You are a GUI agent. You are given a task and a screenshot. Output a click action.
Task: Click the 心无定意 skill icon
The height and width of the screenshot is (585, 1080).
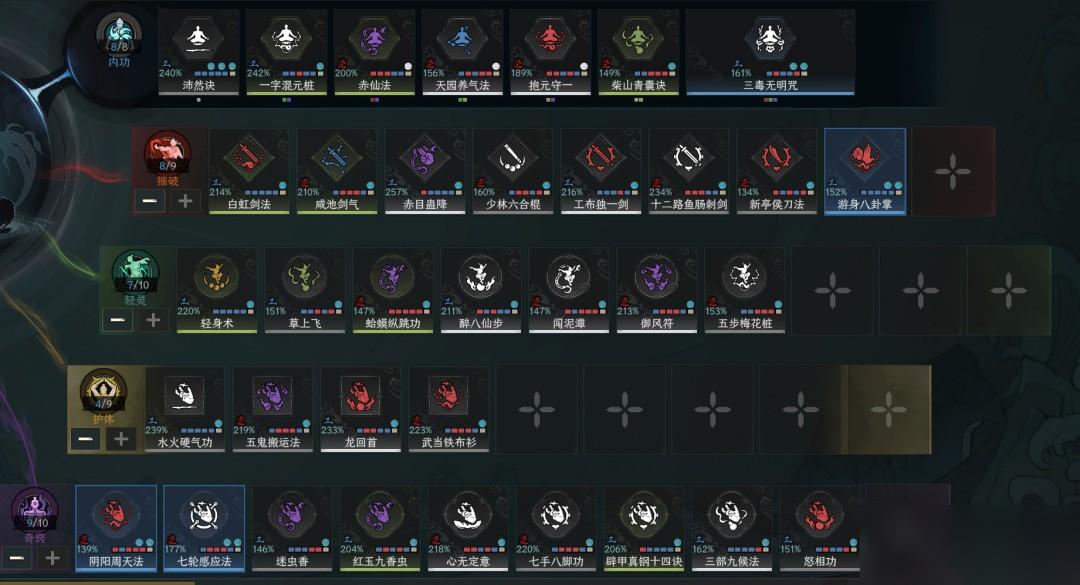click(468, 528)
